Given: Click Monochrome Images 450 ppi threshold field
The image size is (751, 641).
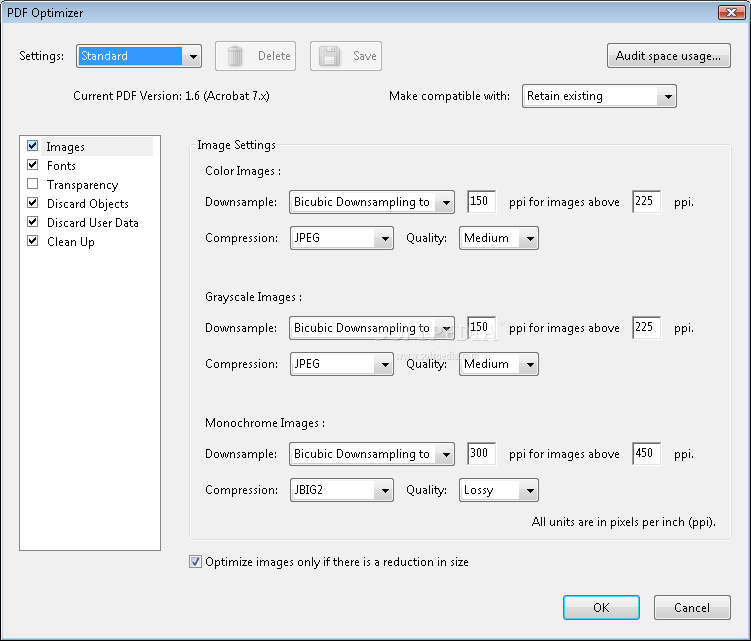Looking at the screenshot, I should (x=646, y=453).
